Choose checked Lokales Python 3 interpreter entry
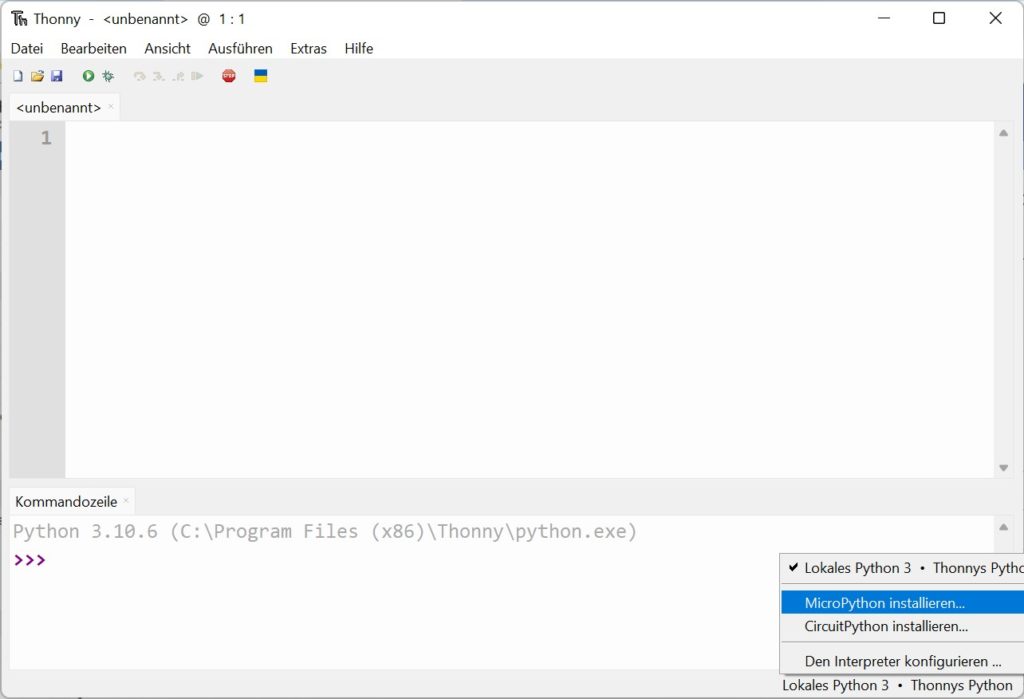Image resolution: width=1024 pixels, height=699 pixels. click(x=903, y=568)
